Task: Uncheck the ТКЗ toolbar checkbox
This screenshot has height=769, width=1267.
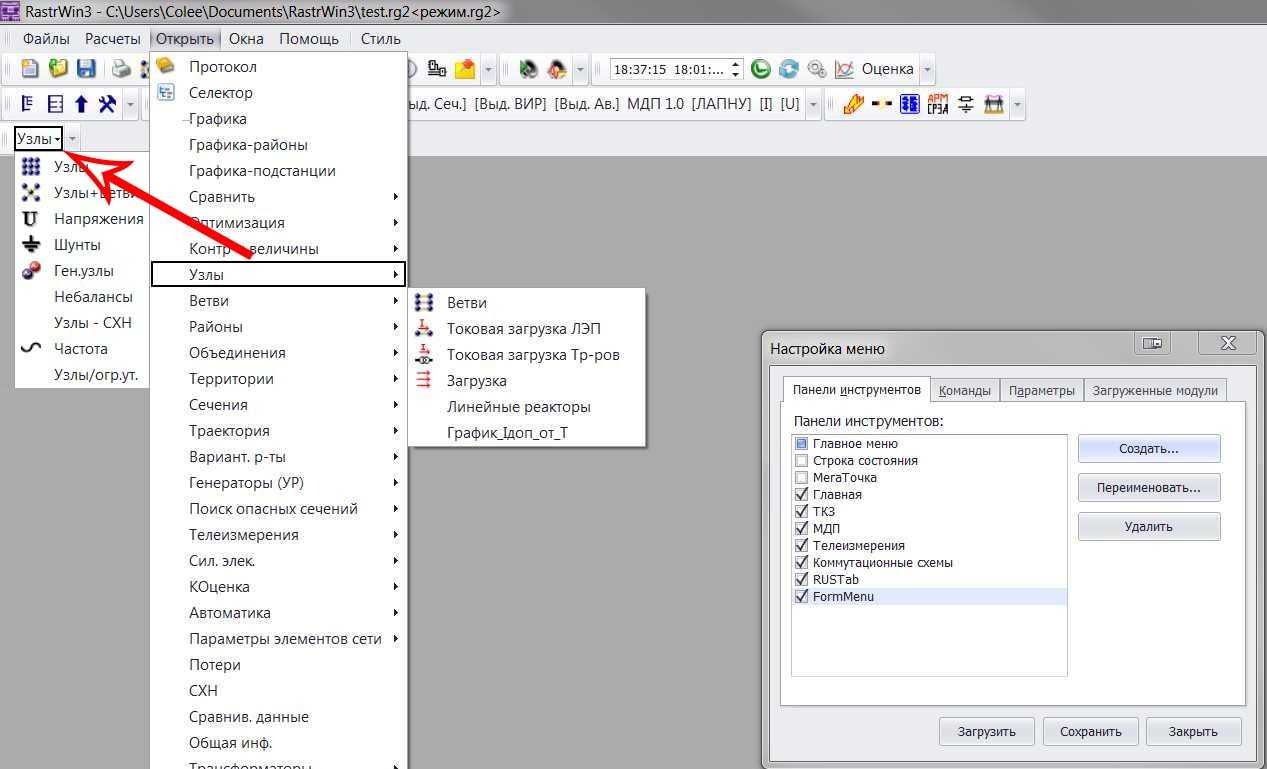Action: (801, 512)
